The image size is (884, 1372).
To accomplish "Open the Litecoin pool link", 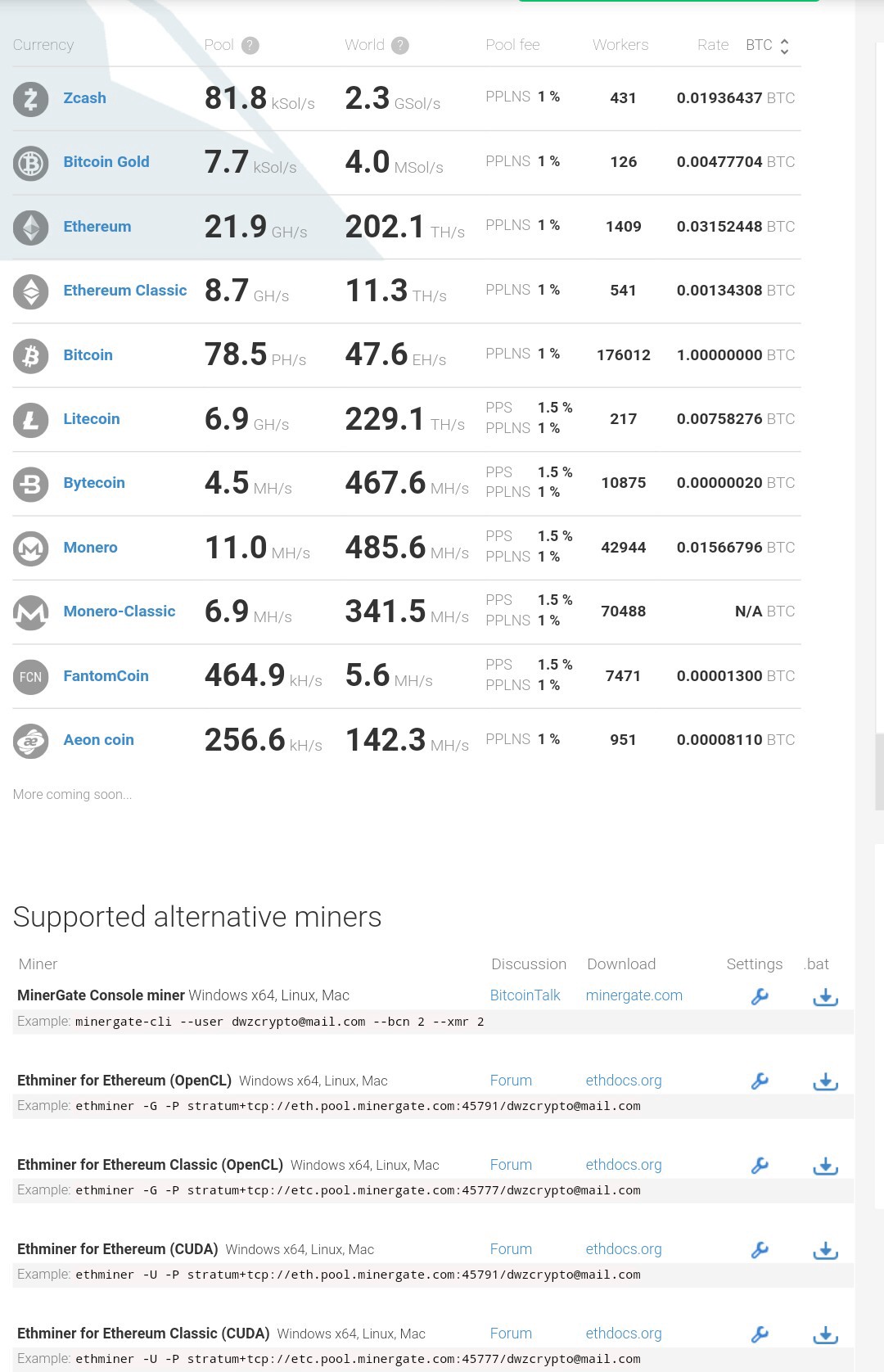I will (x=92, y=419).
